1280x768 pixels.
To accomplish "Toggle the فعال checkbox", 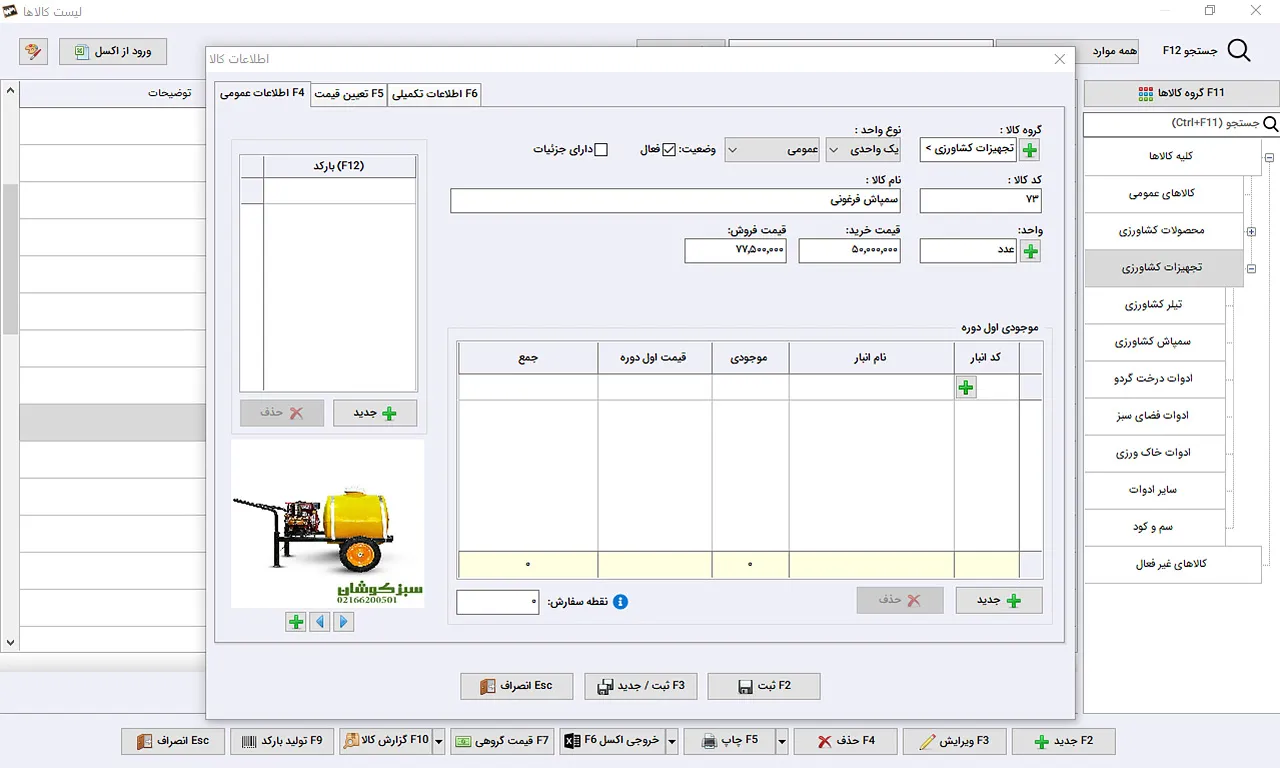I will coord(670,150).
